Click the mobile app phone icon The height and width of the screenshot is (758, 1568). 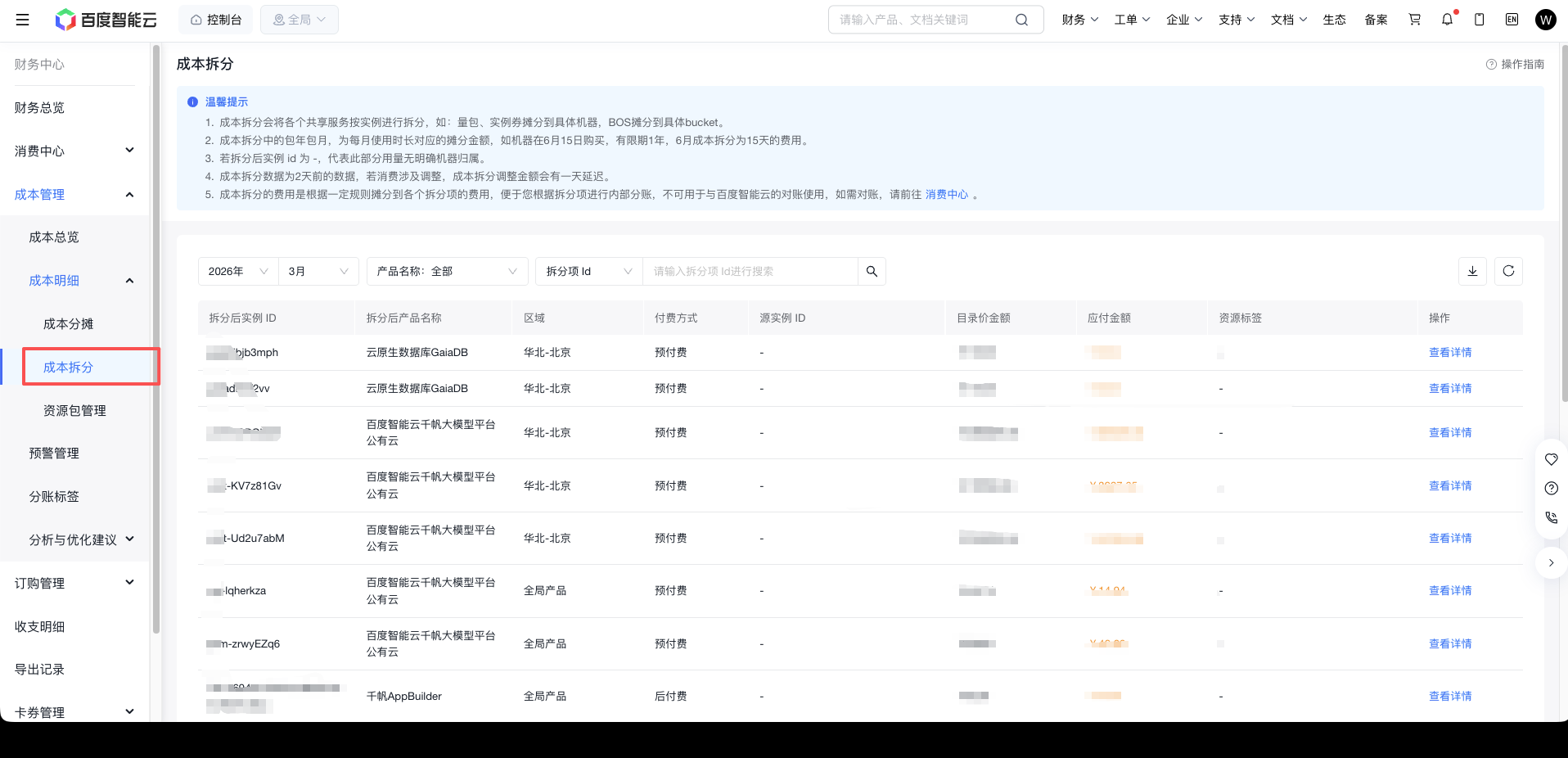[x=1479, y=20]
